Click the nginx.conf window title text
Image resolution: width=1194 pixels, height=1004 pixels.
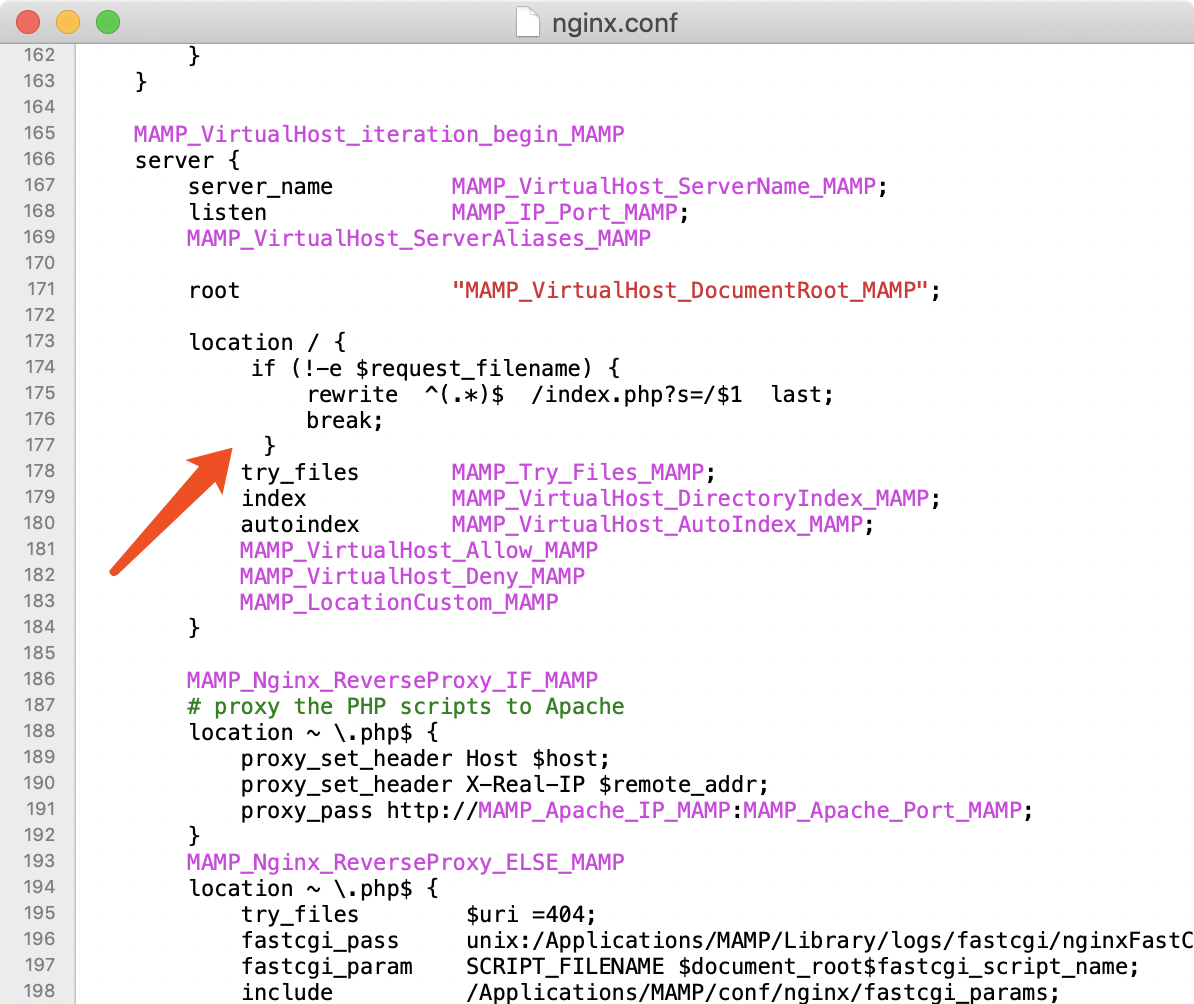tap(615, 23)
